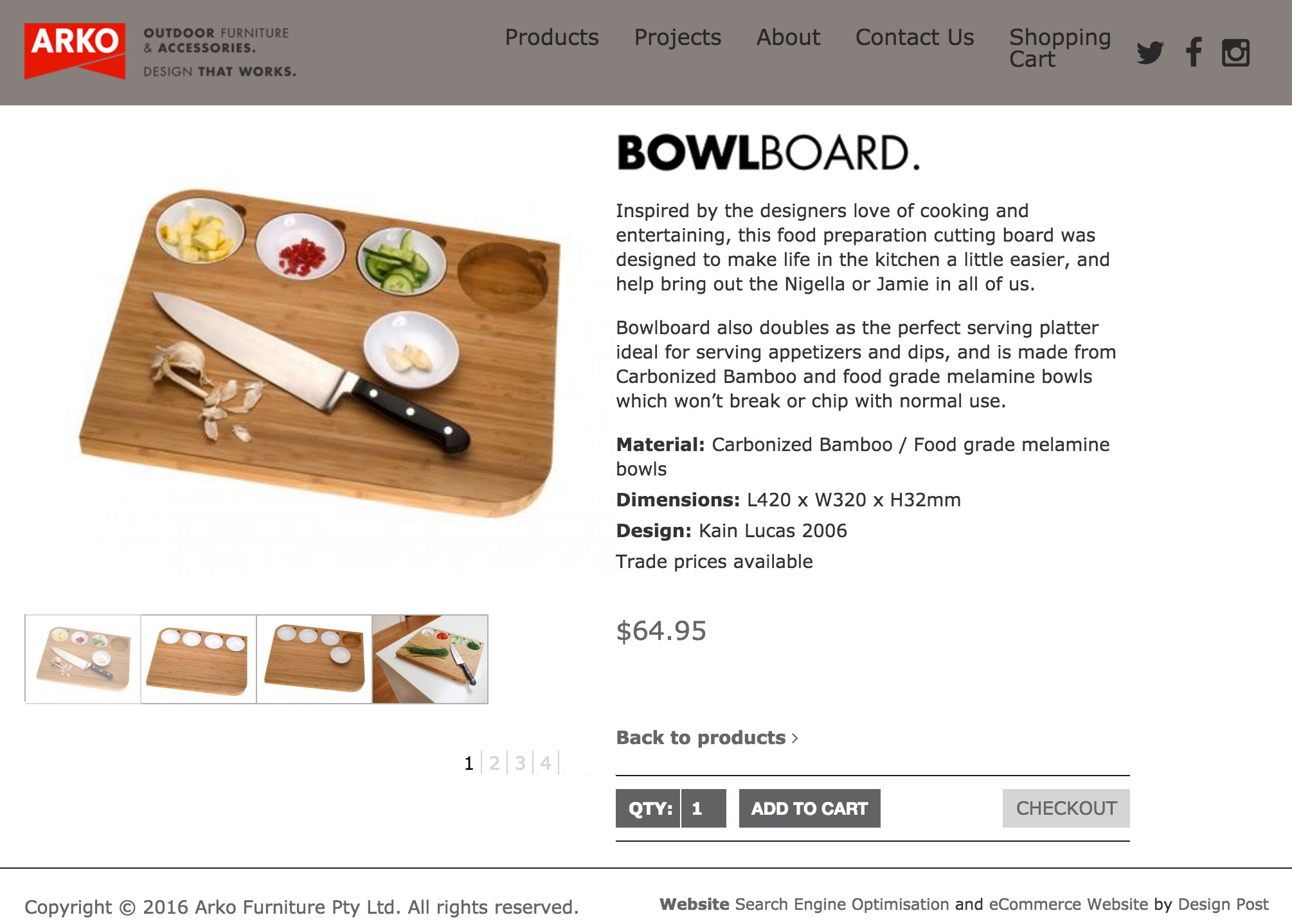
Task: Jump to image page 2
Action: [x=494, y=763]
